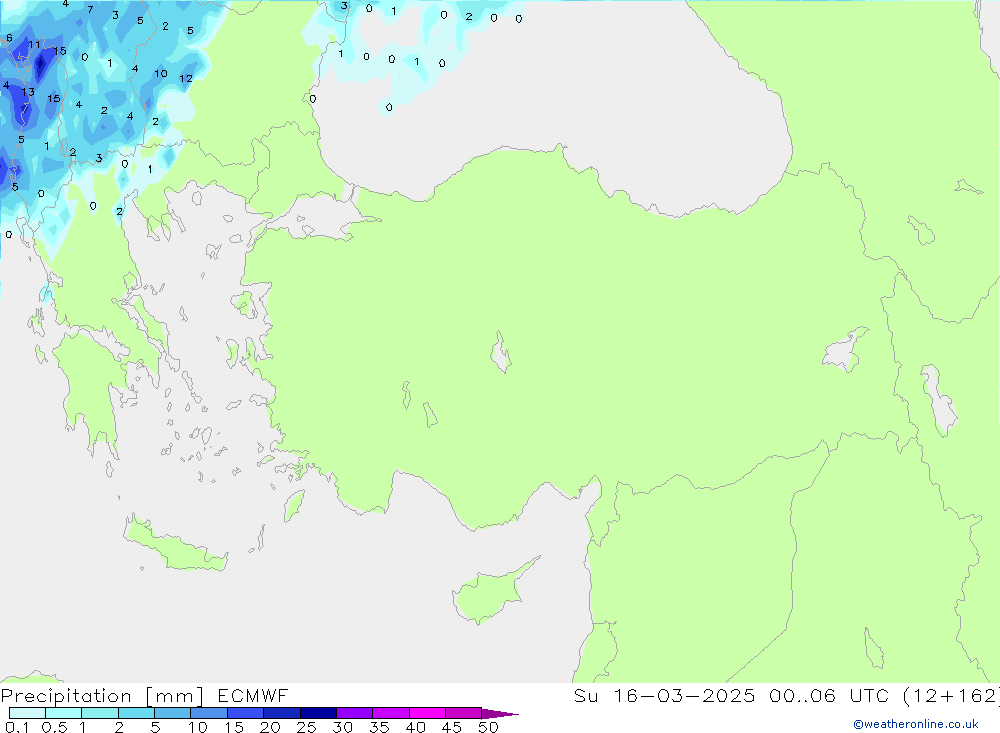Screen dimensions: 1000x733
Task: Click the '12' precipitation value on map
Action: pos(186,78)
